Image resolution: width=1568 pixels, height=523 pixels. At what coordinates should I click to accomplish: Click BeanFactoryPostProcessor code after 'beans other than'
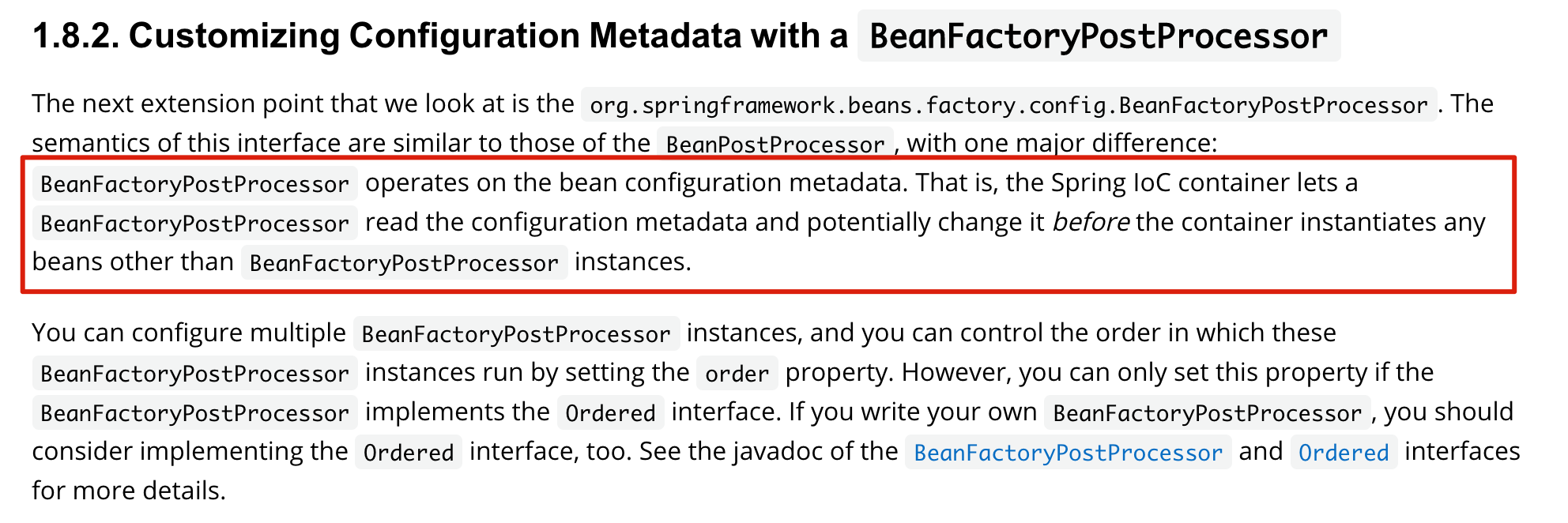click(x=404, y=263)
